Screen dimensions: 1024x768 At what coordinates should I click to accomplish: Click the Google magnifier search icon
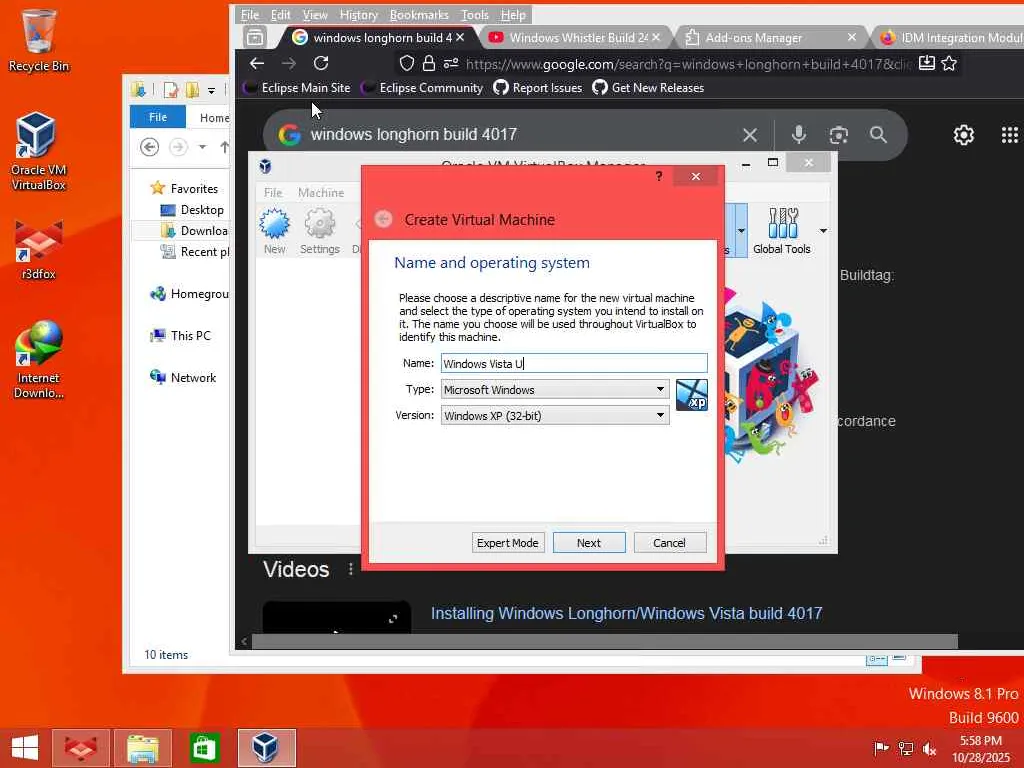(x=878, y=135)
